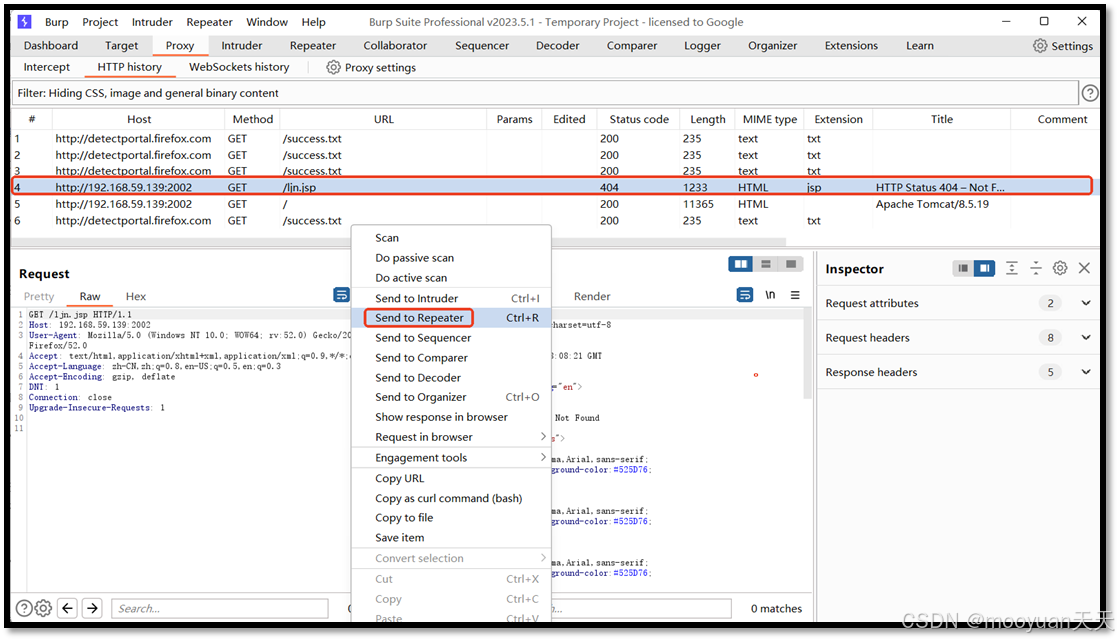Switch to the Target tab
Viewport: 1119px width, 641px height.
(121, 46)
